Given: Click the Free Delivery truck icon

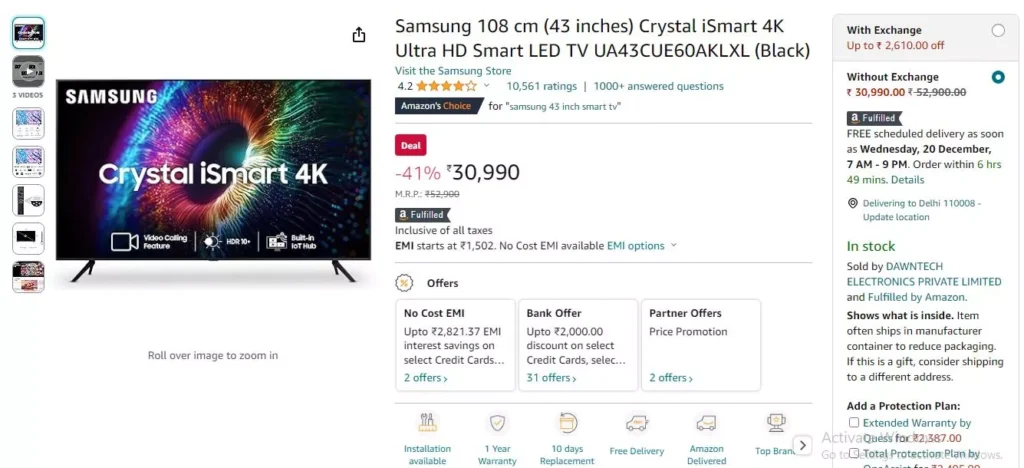Looking at the screenshot, I should coord(637,424).
